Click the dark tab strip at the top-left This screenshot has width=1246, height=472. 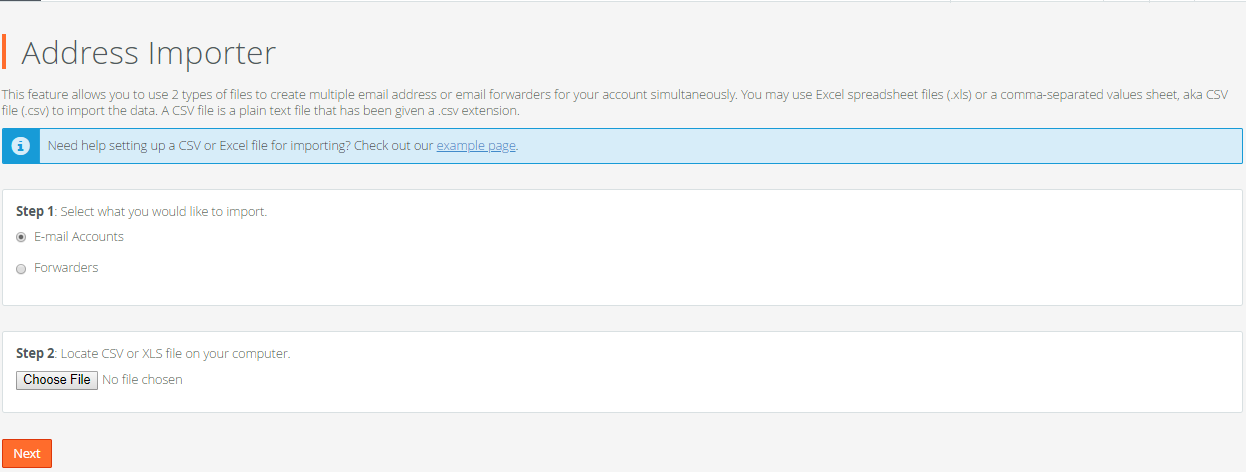click(20, 1)
